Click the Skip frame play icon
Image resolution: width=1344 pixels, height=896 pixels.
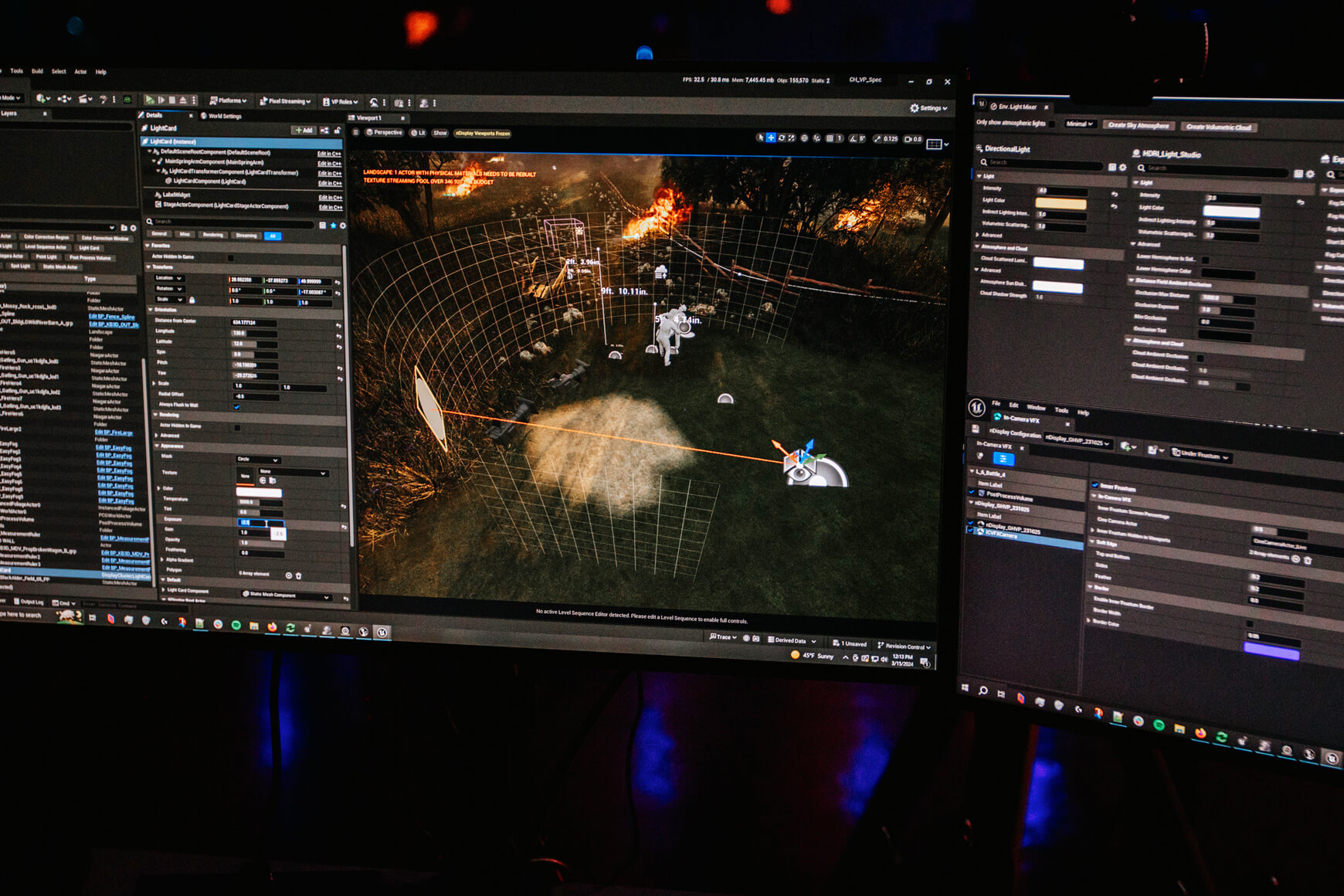point(161,100)
